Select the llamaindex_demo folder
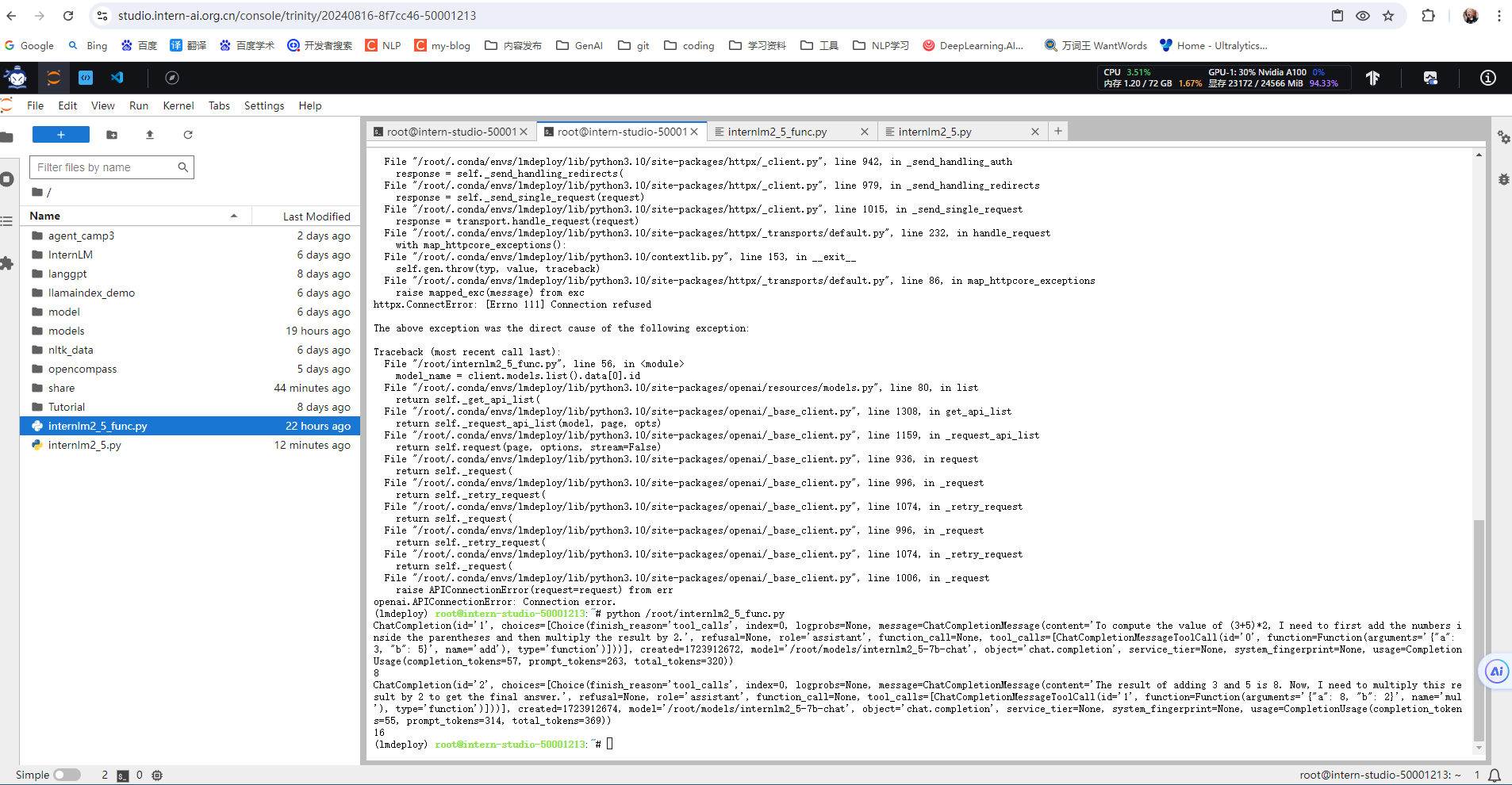 tap(190, 293)
